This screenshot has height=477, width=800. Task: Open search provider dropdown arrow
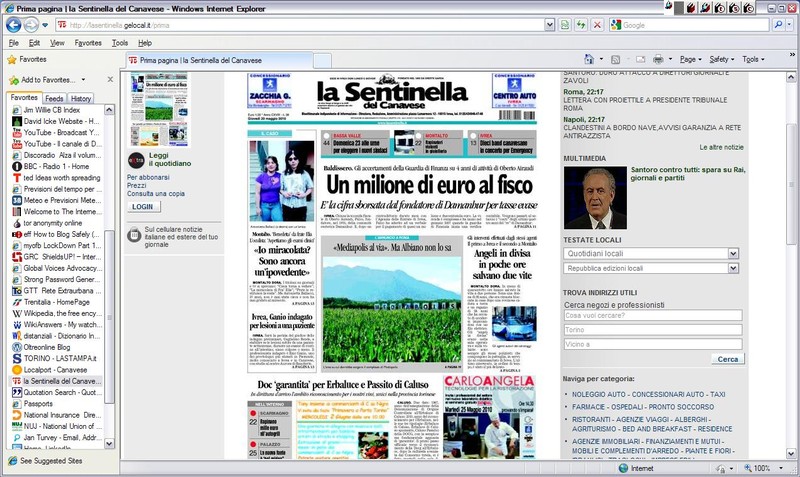790,25
